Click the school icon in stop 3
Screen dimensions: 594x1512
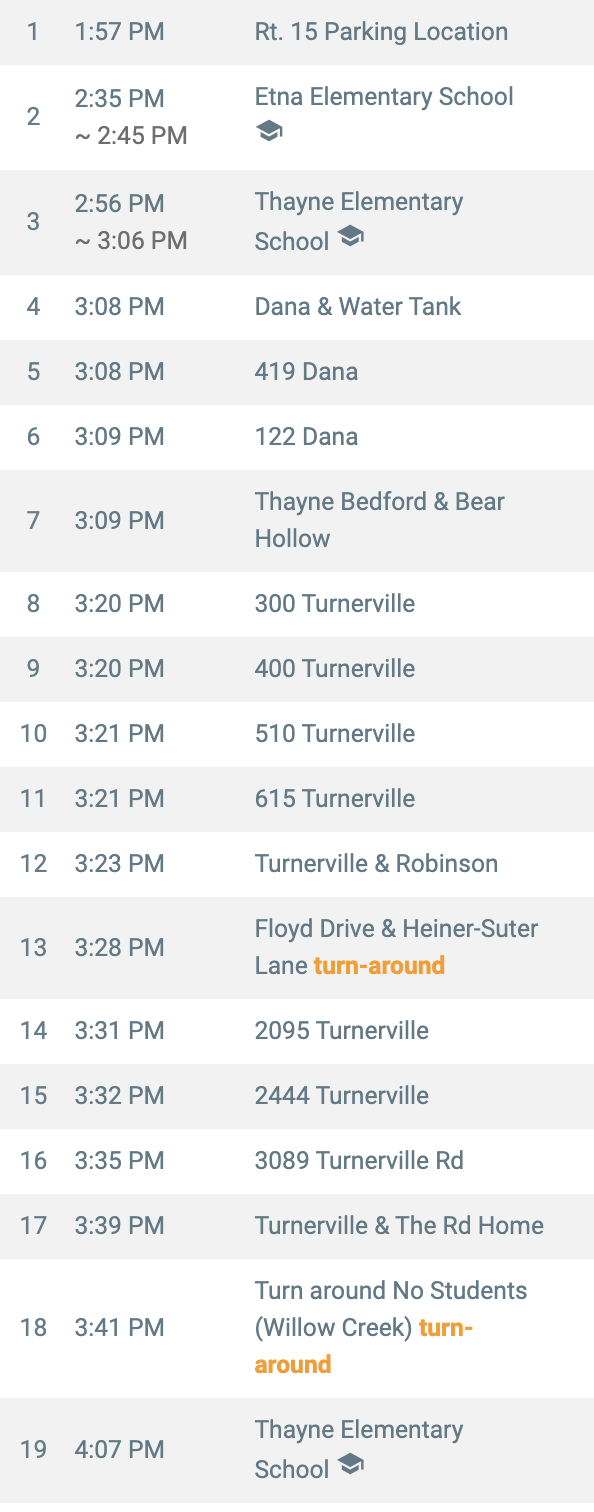tap(350, 237)
